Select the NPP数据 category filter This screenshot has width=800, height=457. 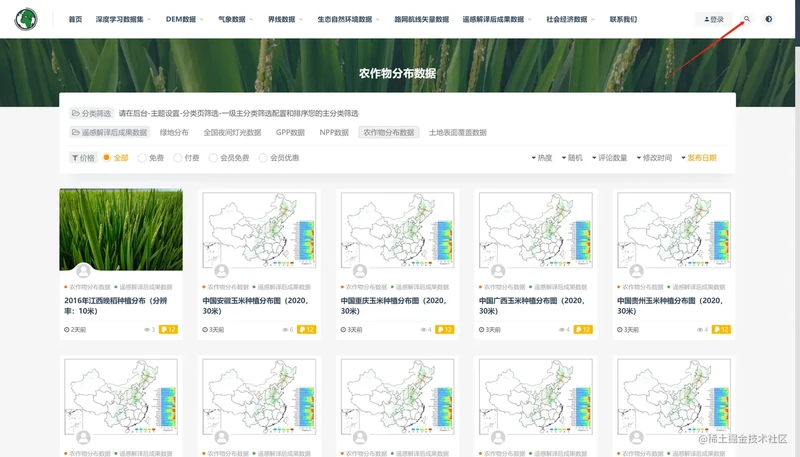(334, 133)
